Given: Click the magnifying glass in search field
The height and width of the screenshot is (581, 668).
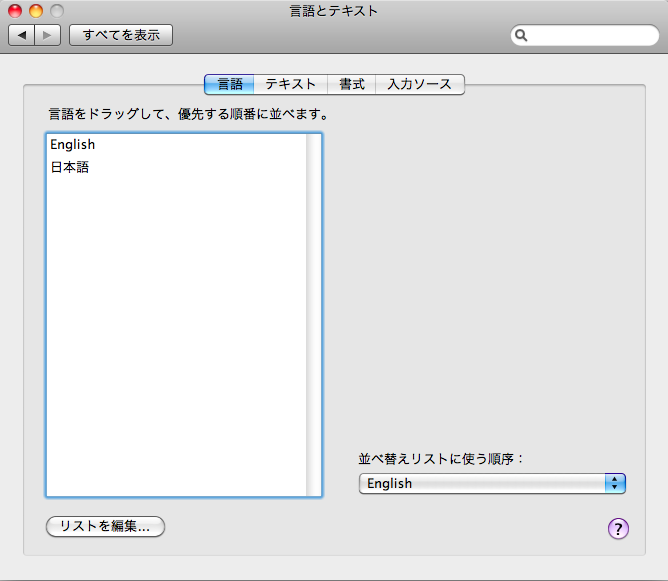Looking at the screenshot, I should pyautogui.click(x=522, y=36).
